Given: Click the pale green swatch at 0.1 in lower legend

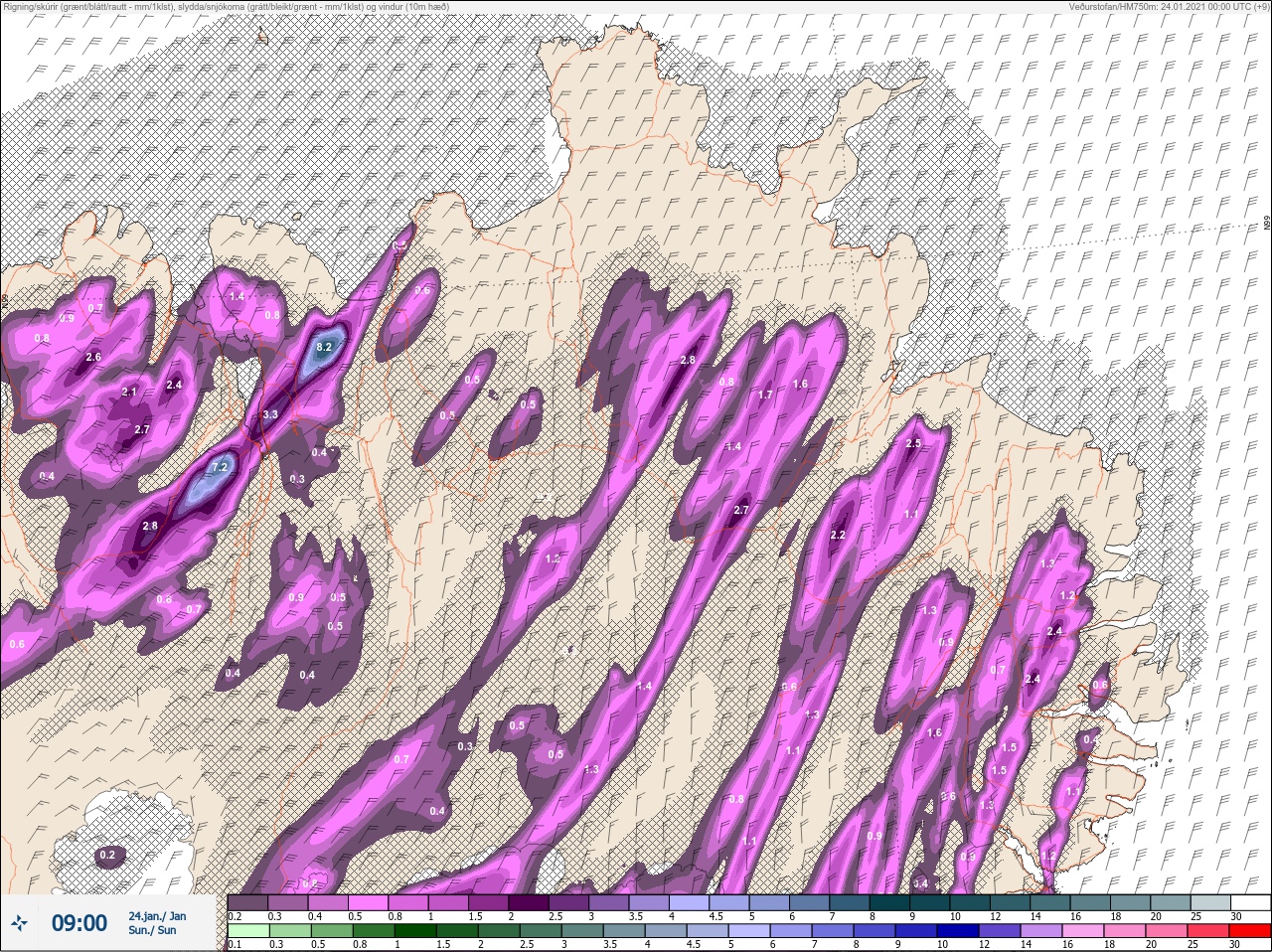Looking at the screenshot, I should [247, 931].
